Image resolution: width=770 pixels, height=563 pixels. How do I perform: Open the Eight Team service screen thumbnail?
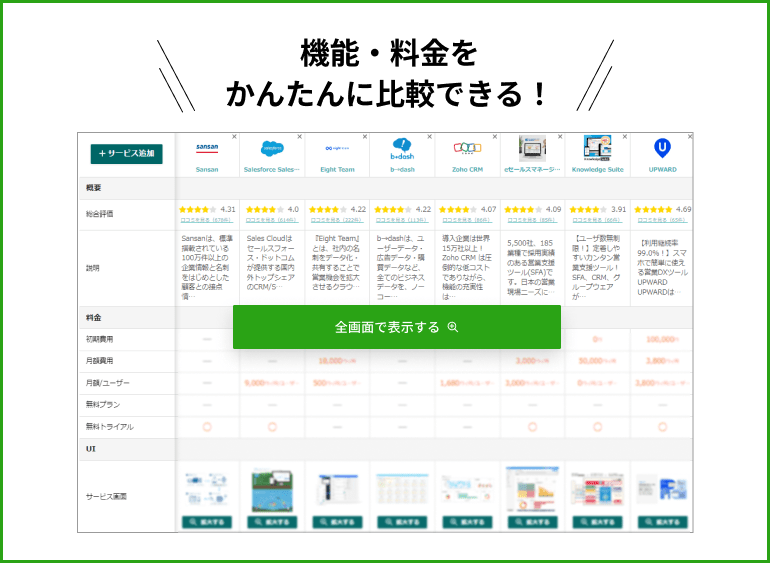[x=337, y=489]
